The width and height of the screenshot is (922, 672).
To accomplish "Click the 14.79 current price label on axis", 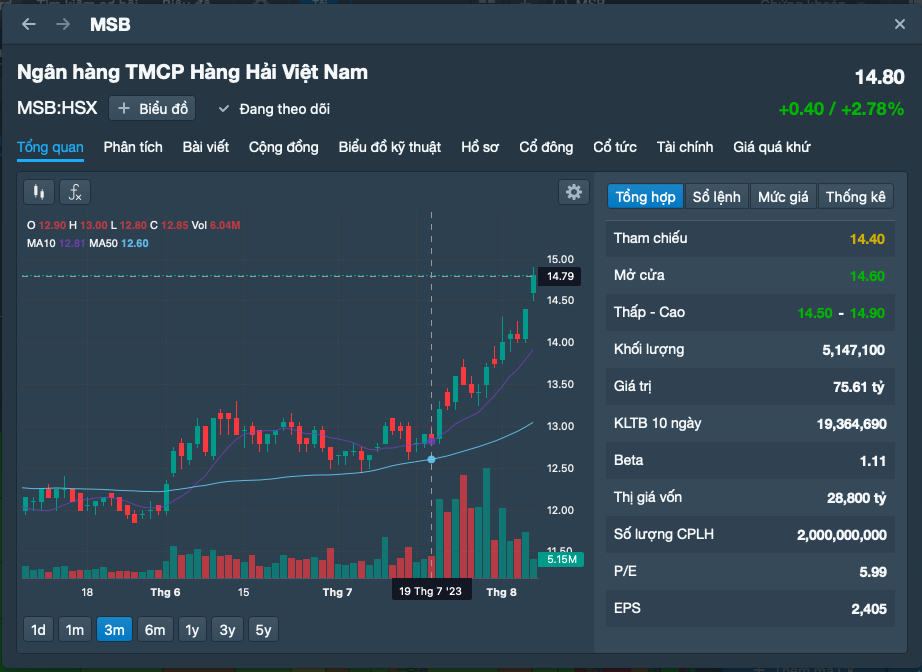I will pos(560,276).
